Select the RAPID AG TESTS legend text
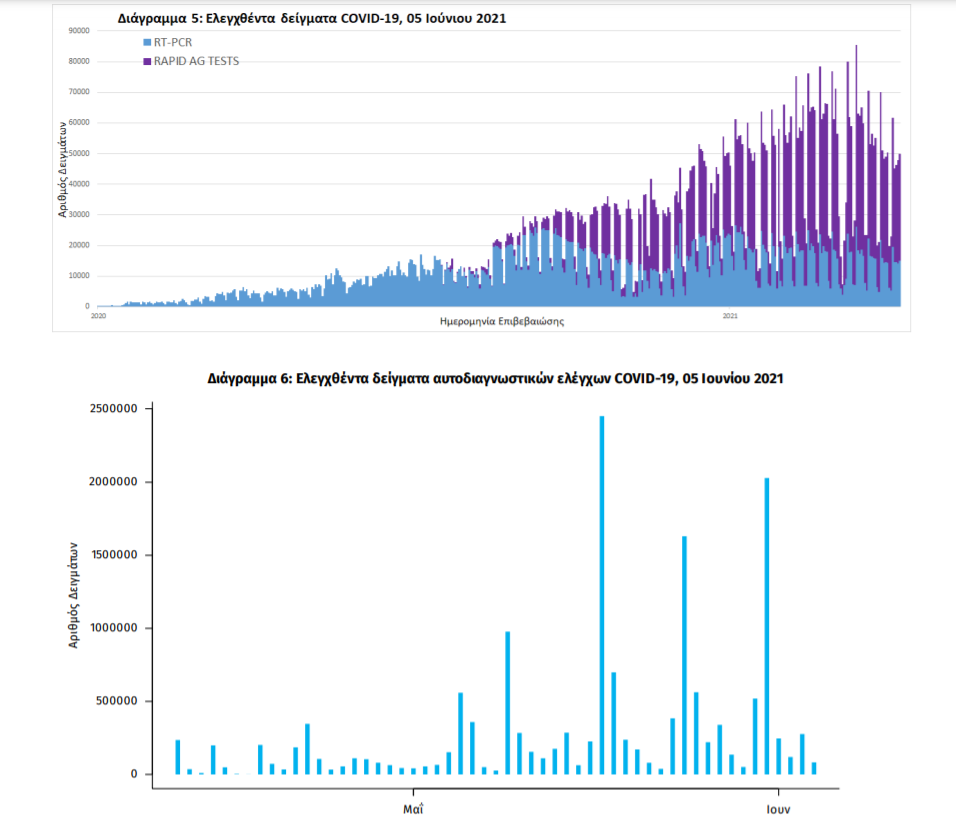956x822 pixels. point(196,61)
